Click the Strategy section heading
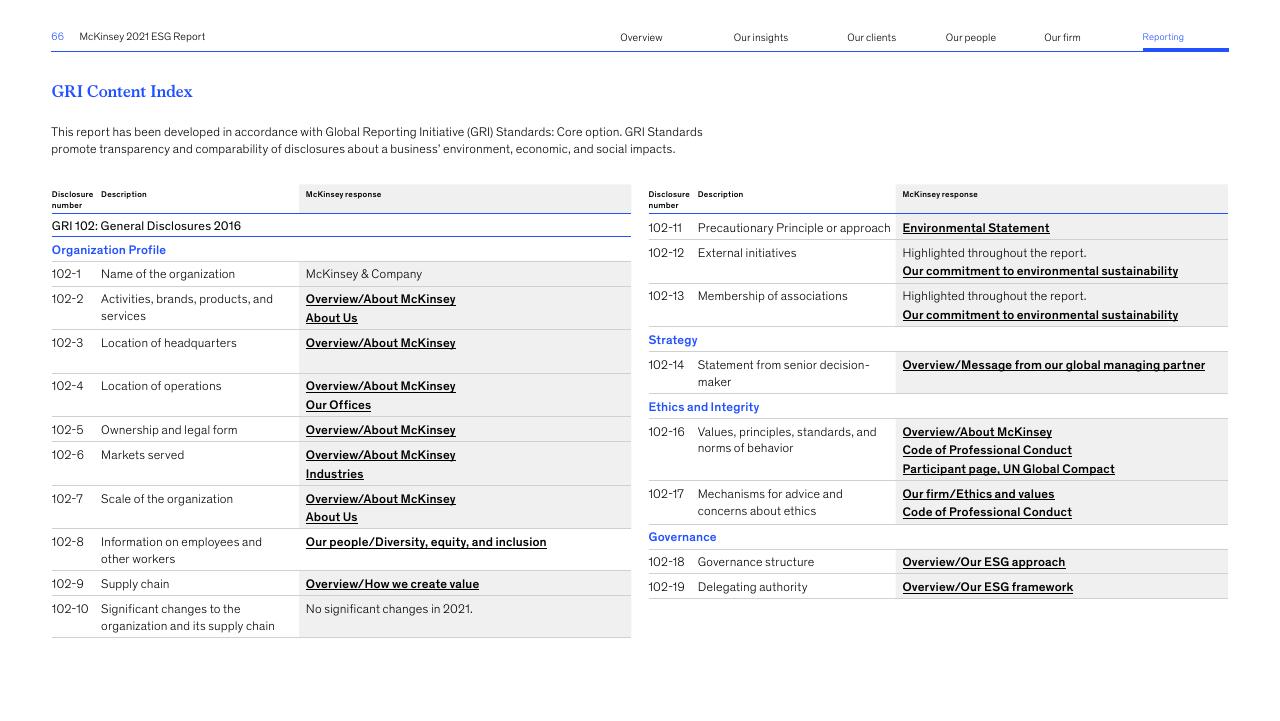1280x721 pixels. (673, 340)
